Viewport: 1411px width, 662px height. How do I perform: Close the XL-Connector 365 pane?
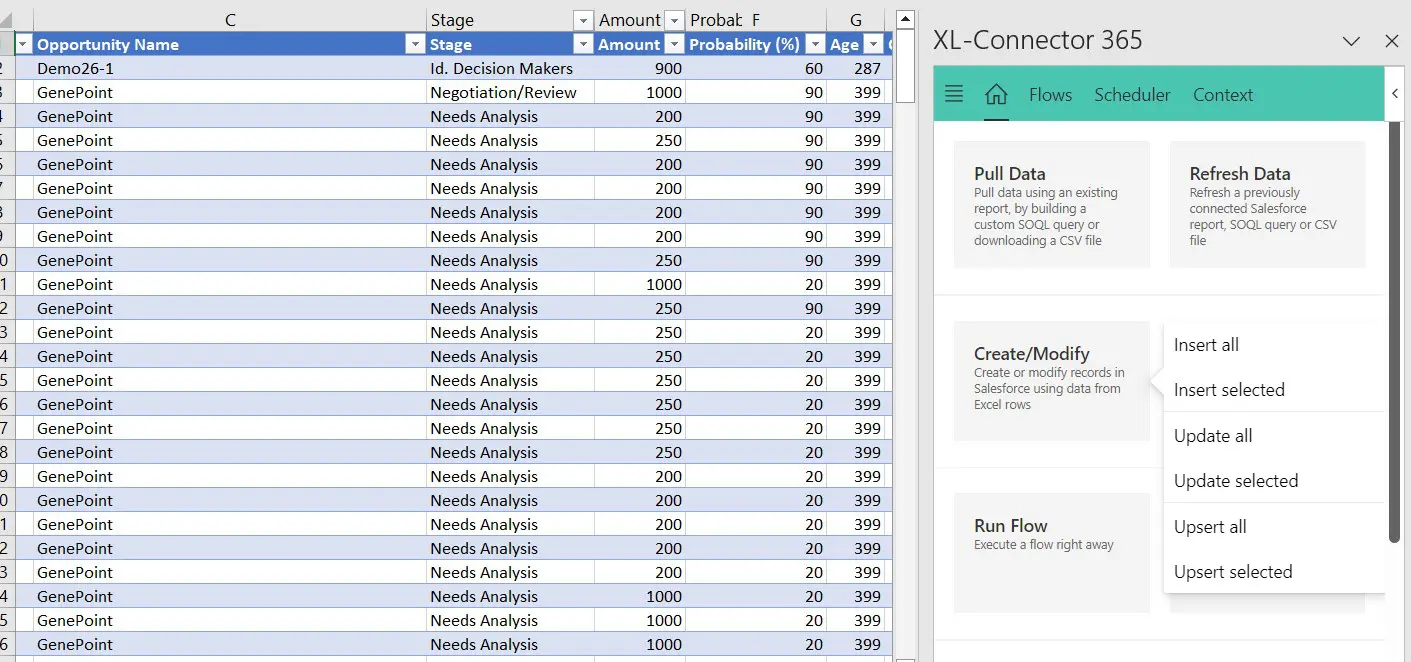[1391, 41]
